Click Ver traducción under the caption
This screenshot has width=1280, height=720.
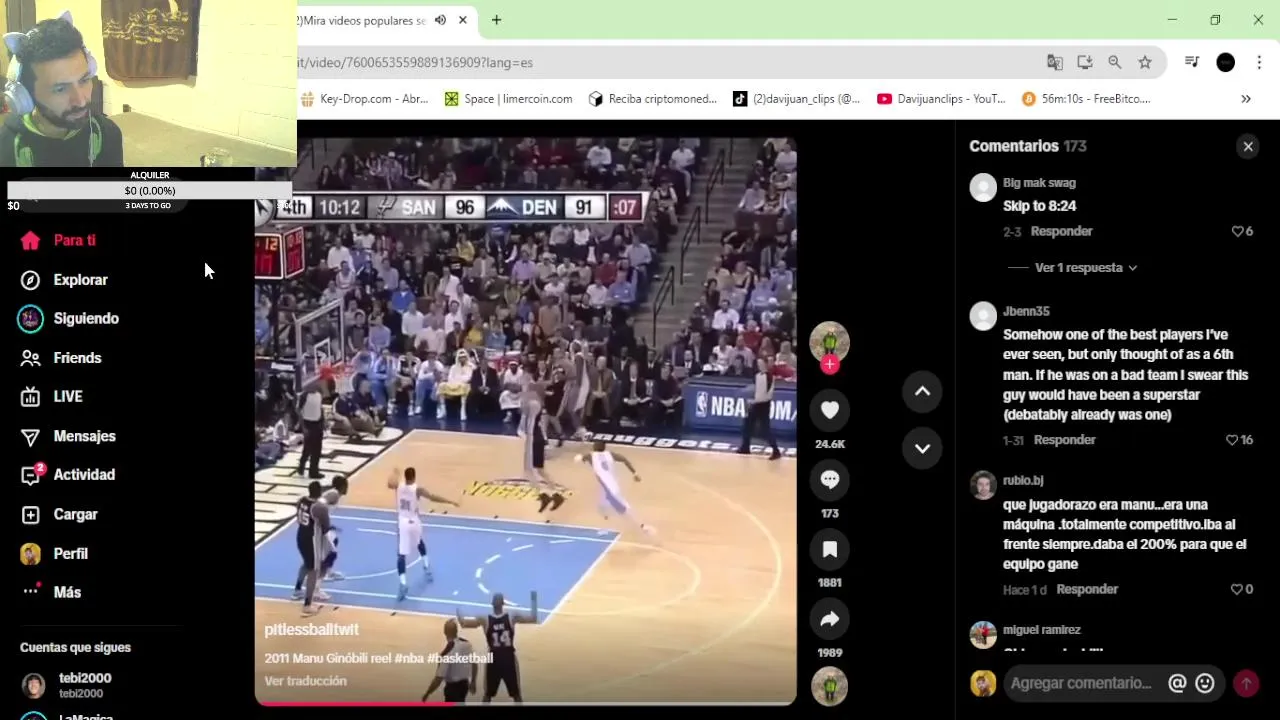click(305, 681)
